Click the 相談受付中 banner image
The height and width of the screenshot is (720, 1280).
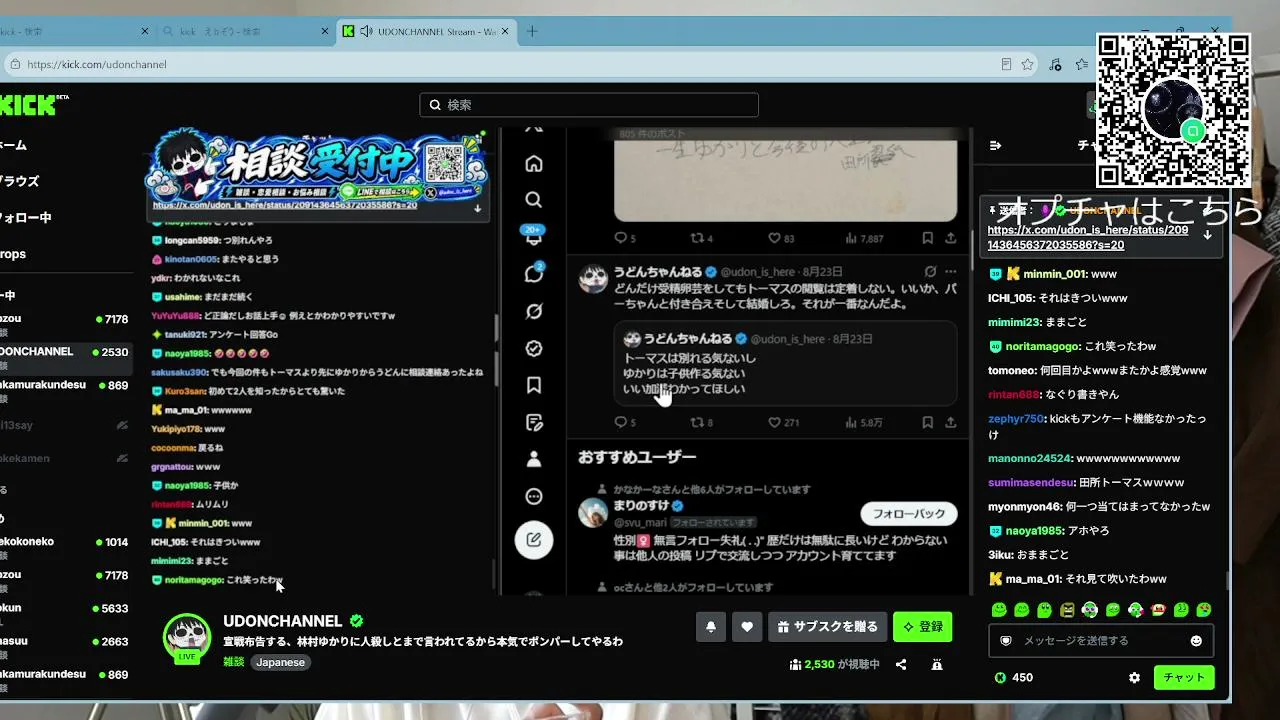(x=316, y=164)
